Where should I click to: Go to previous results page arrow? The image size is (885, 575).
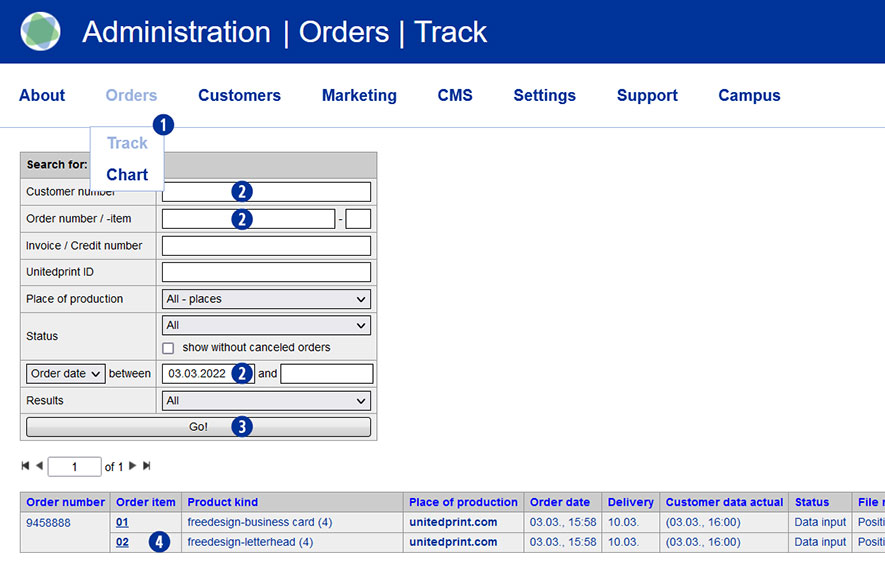[x=39, y=466]
